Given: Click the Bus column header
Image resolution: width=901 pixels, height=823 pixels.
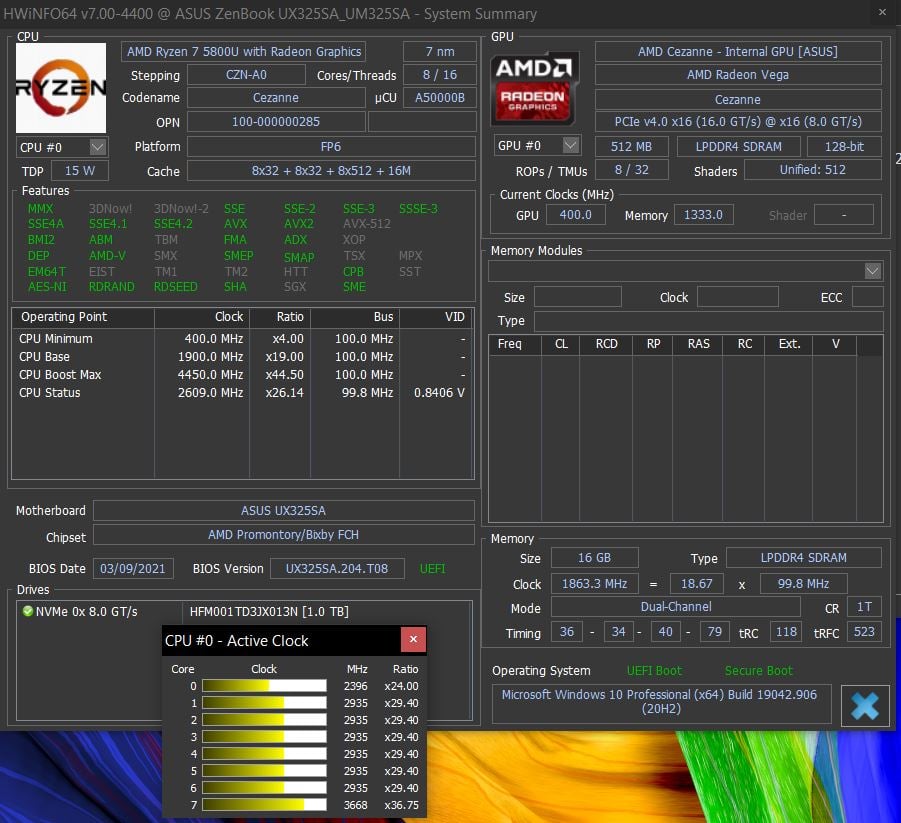Looking at the screenshot, I should coord(355,317).
